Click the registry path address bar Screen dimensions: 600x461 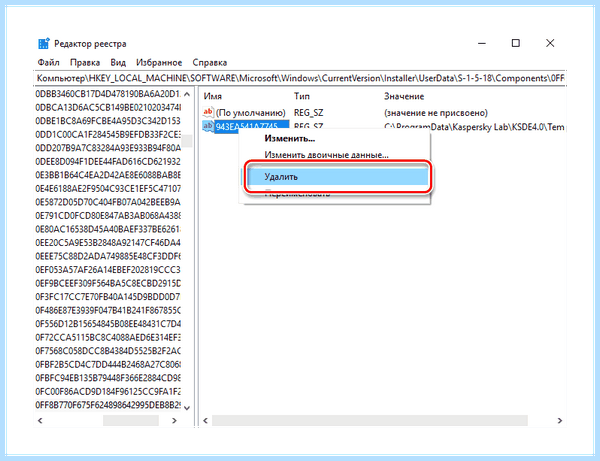(x=300, y=78)
